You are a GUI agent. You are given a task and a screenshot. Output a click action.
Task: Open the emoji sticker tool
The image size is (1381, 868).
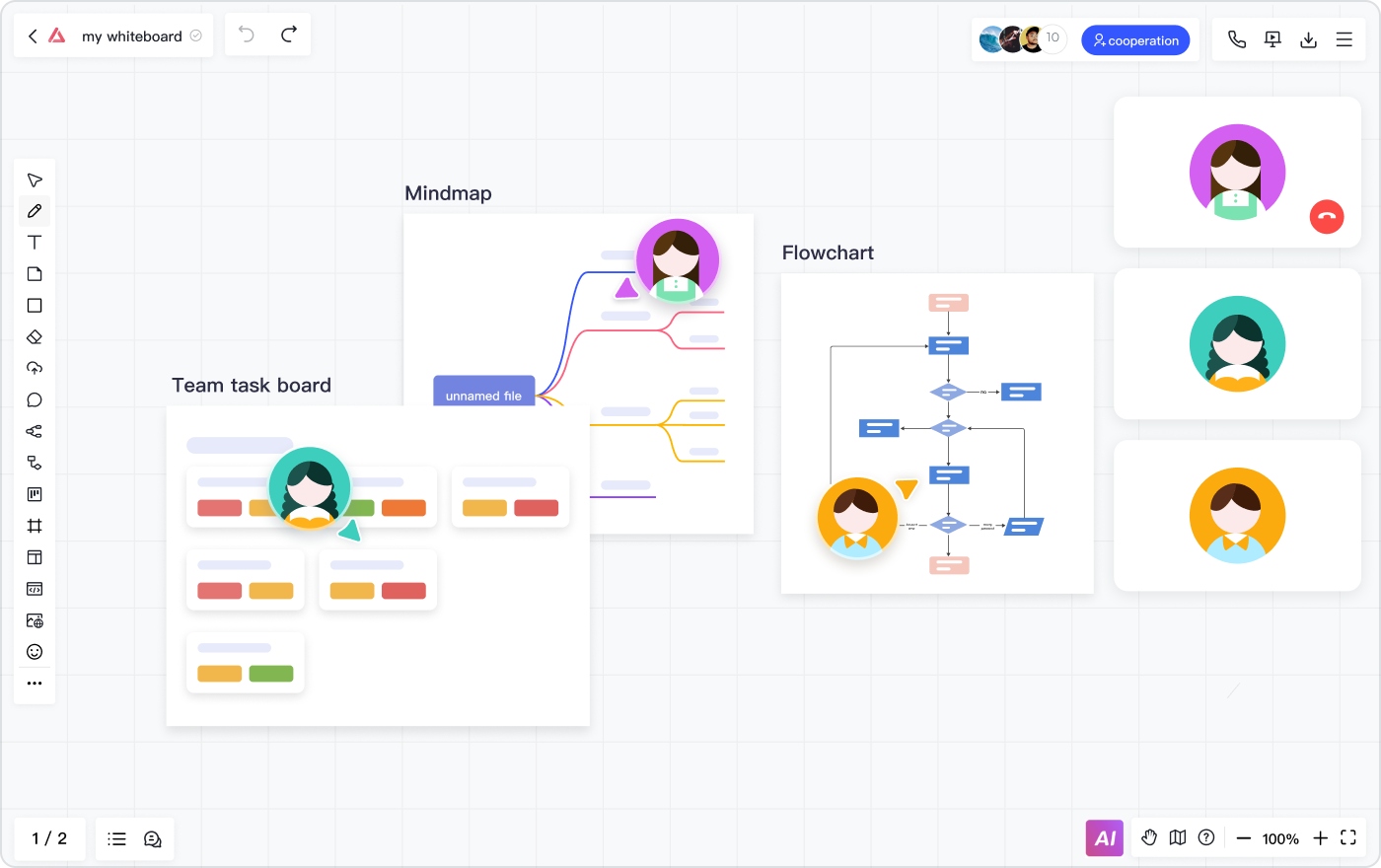(35, 652)
